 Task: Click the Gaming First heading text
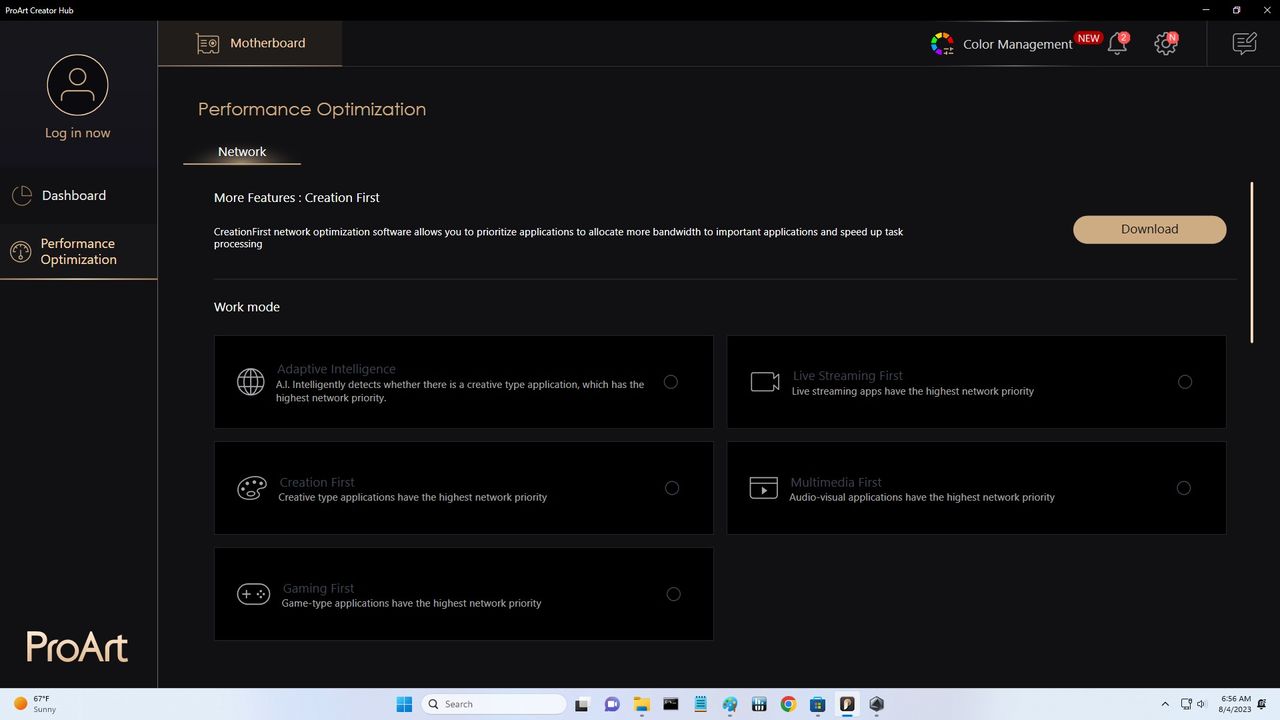coord(319,589)
